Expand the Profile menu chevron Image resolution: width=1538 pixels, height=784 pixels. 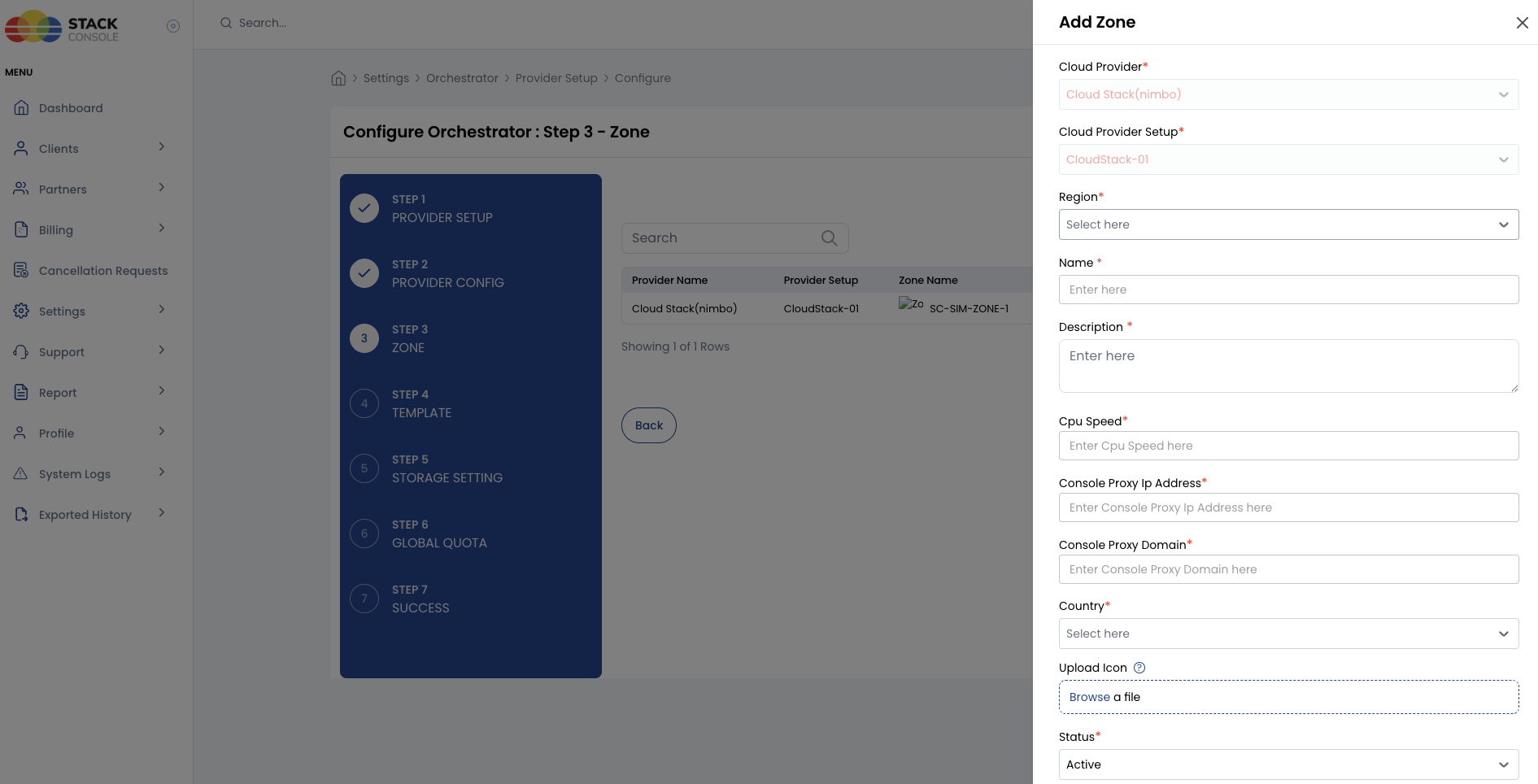(161, 432)
